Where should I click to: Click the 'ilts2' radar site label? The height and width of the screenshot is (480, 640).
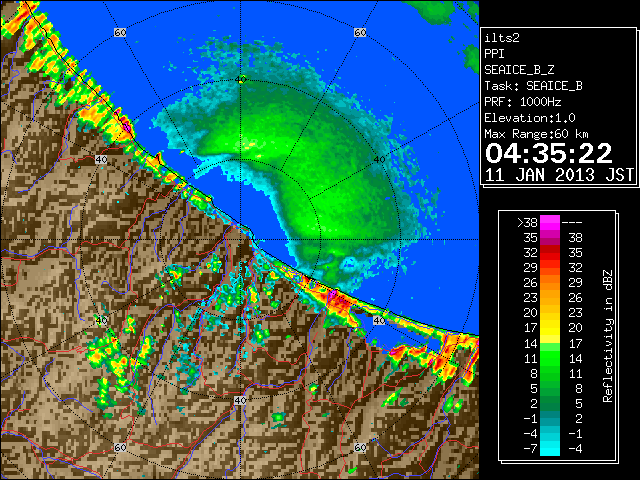502,38
